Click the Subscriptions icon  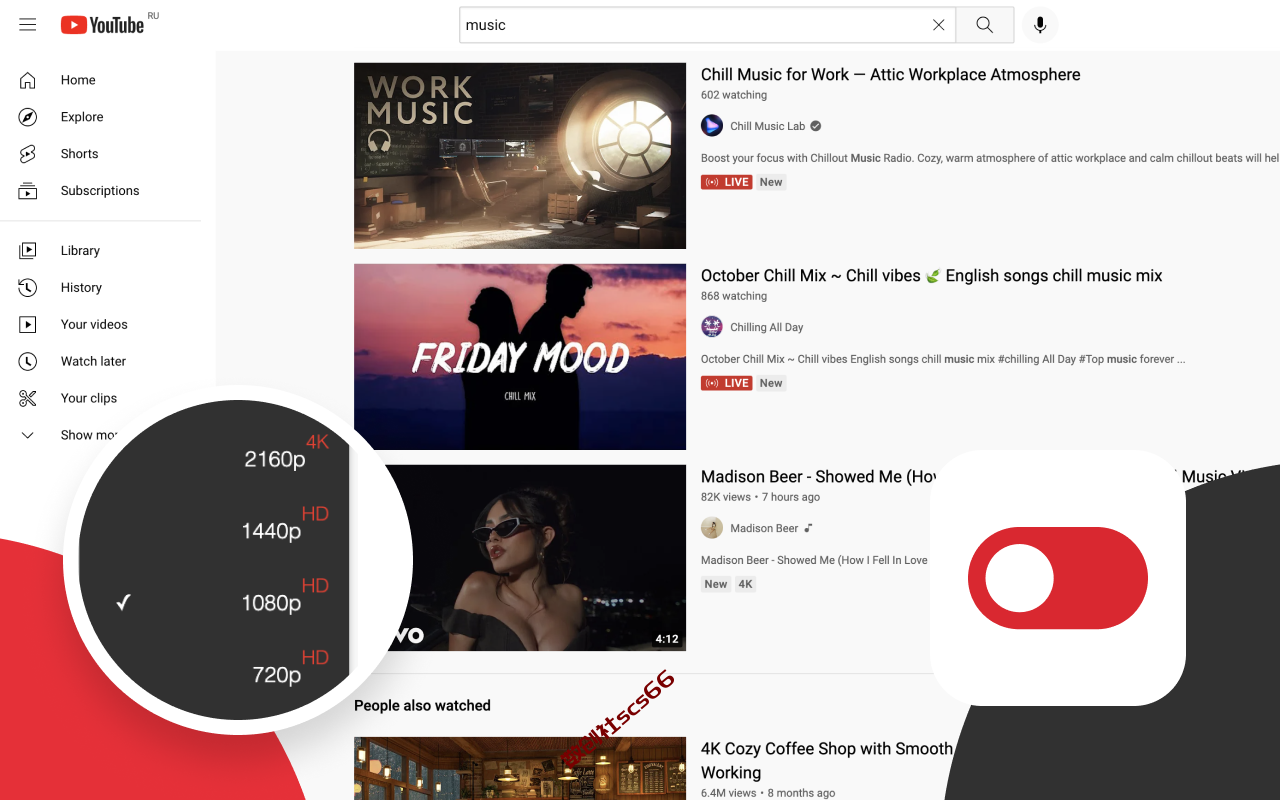click(x=28, y=191)
